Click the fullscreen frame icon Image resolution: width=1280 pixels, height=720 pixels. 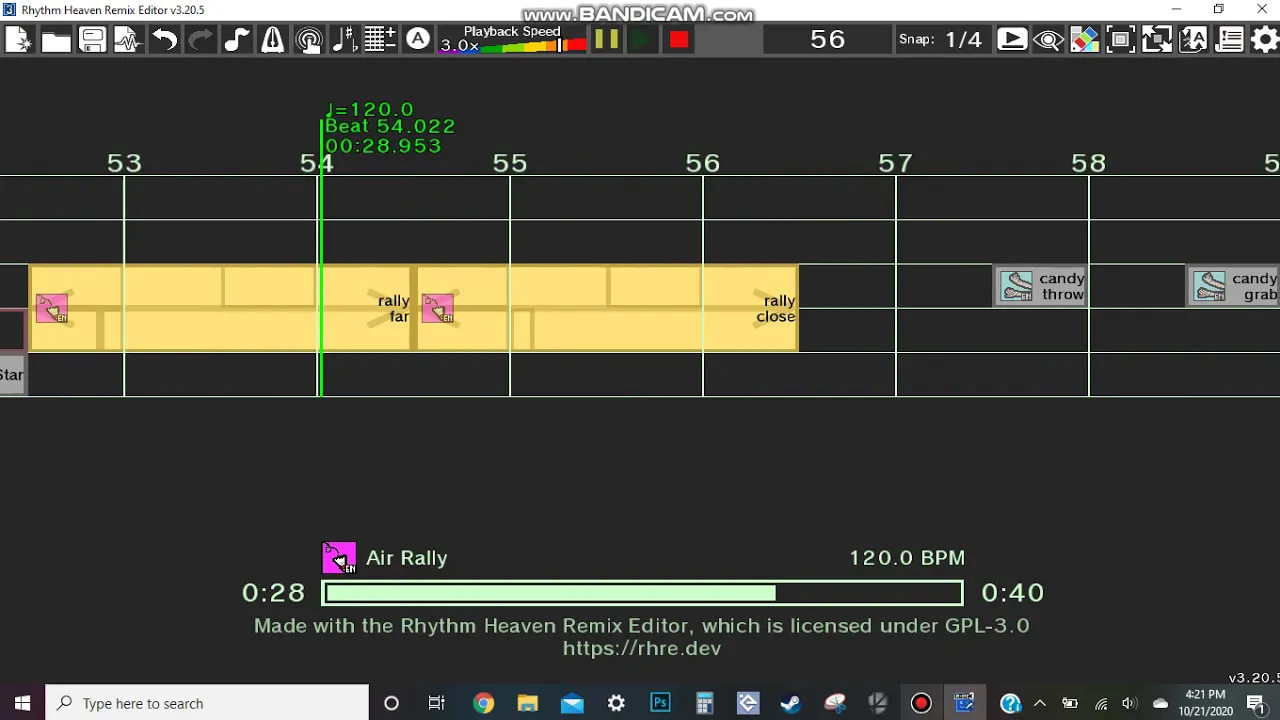[1120, 40]
